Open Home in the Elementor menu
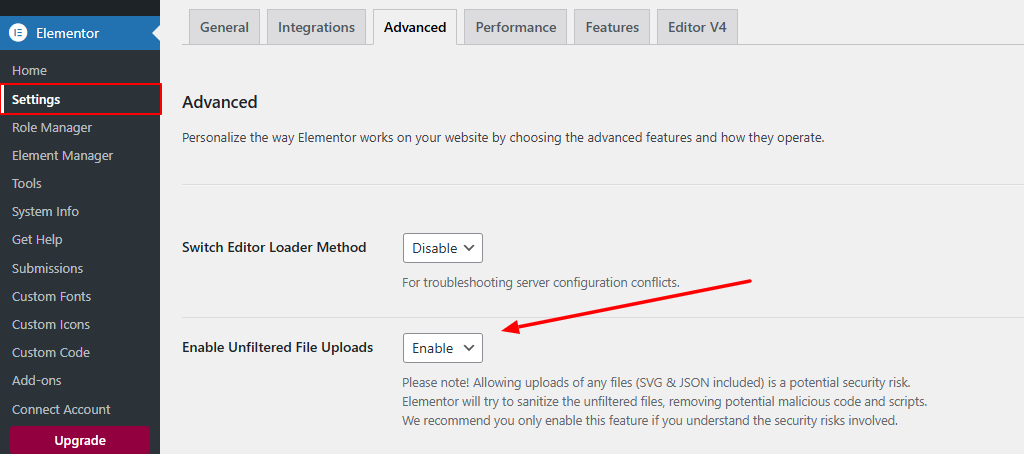1024x454 pixels. 29,71
